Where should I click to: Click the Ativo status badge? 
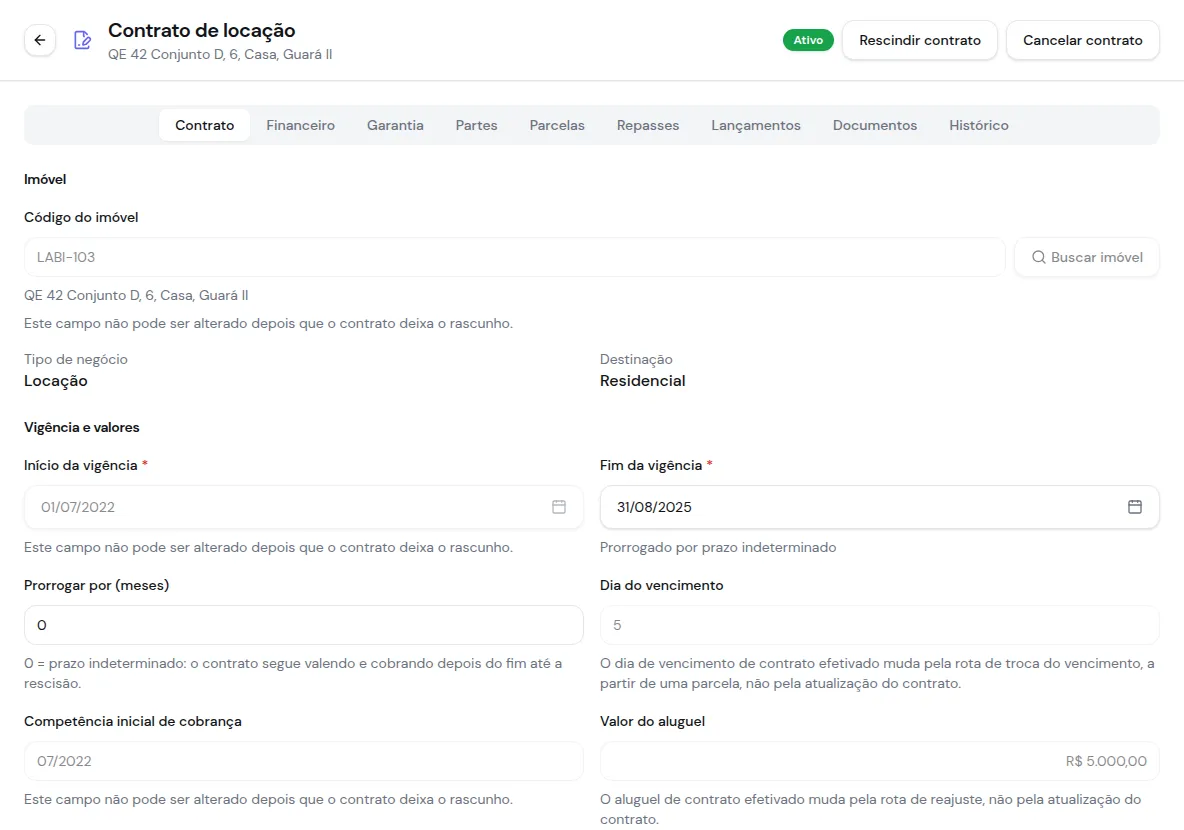click(x=808, y=40)
